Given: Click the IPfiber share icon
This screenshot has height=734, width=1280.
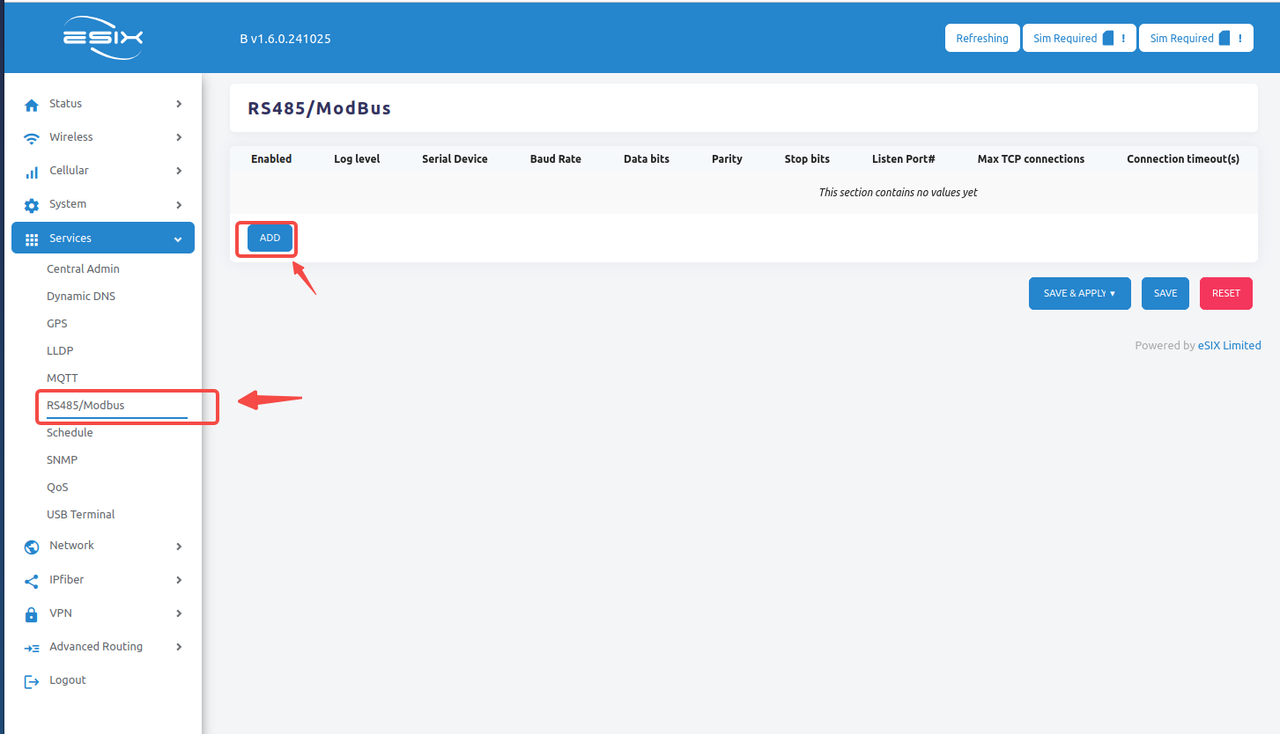Looking at the screenshot, I should pyautogui.click(x=31, y=581).
